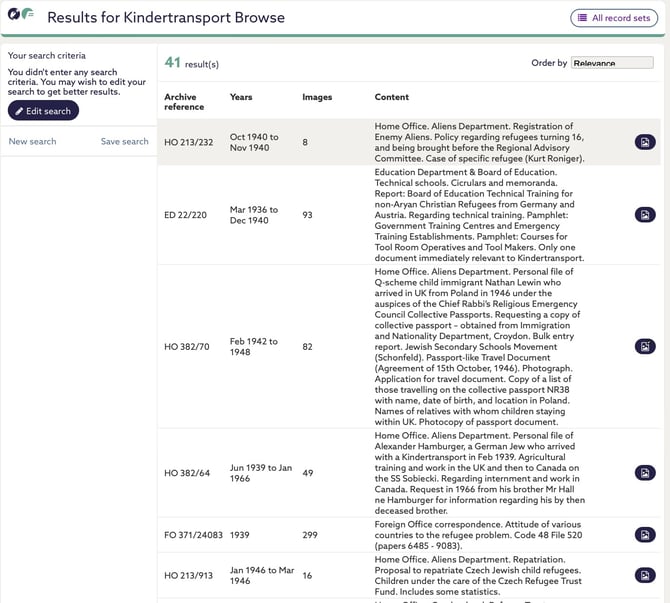670x603 pixels.
Task: Select the FO 371/24083 archive reference
Action: tap(195, 535)
